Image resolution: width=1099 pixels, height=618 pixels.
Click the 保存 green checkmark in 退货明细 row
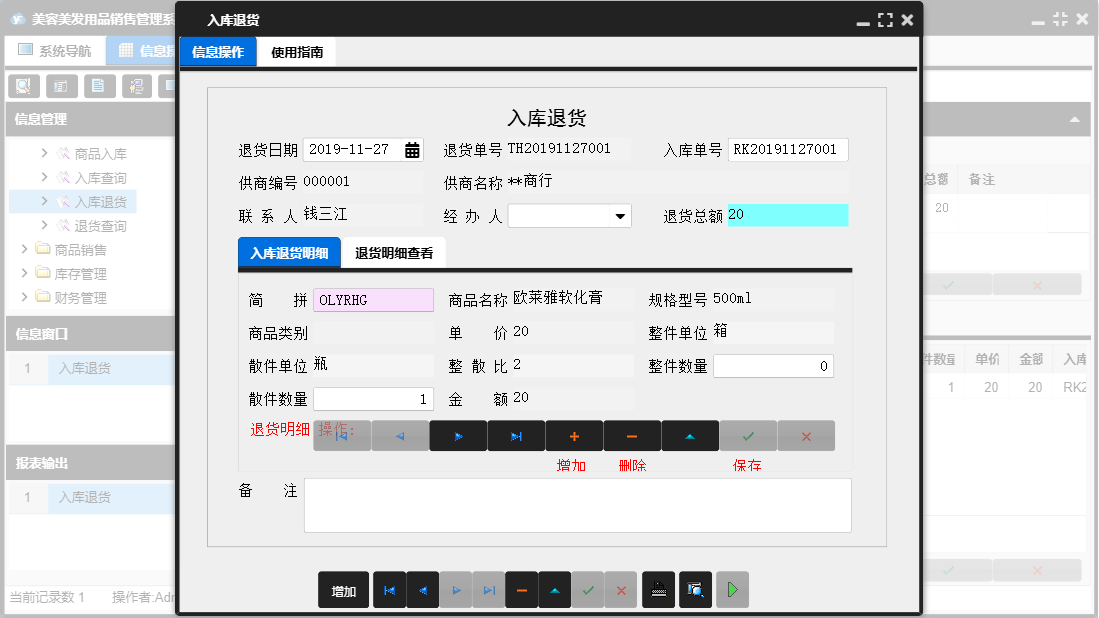747,435
